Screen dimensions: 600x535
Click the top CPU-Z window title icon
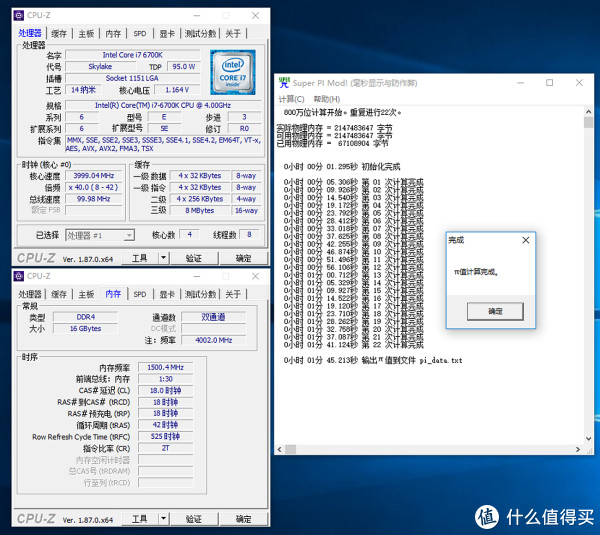pos(19,15)
